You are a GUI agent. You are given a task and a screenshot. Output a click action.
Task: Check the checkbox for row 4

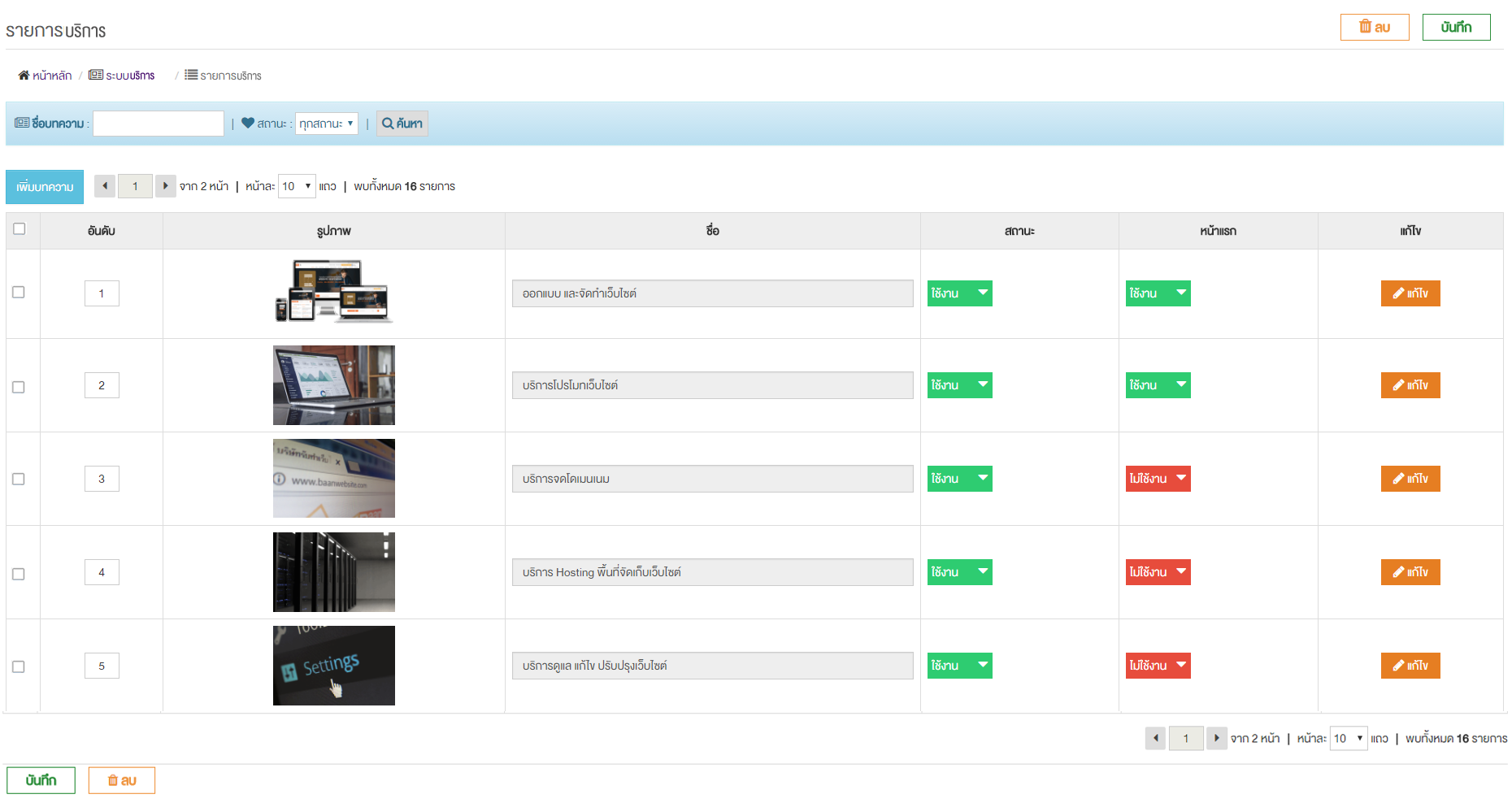click(19, 574)
